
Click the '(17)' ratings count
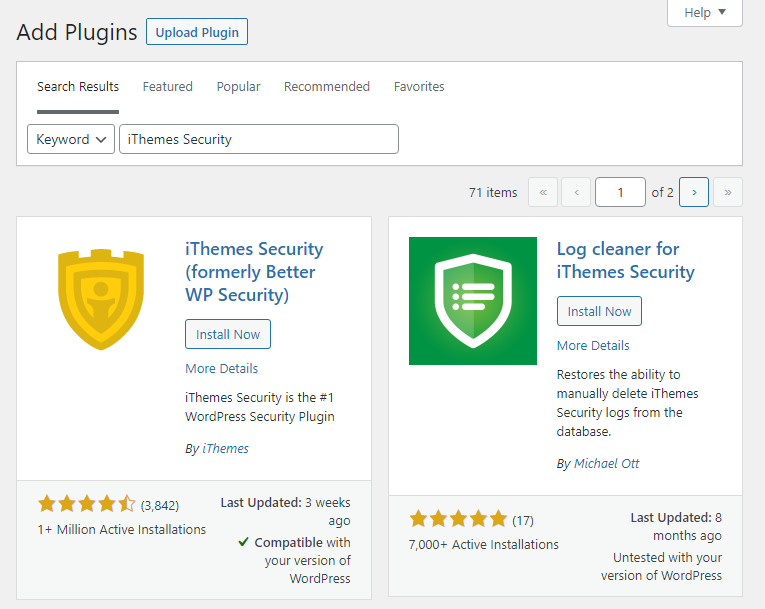coord(523,521)
